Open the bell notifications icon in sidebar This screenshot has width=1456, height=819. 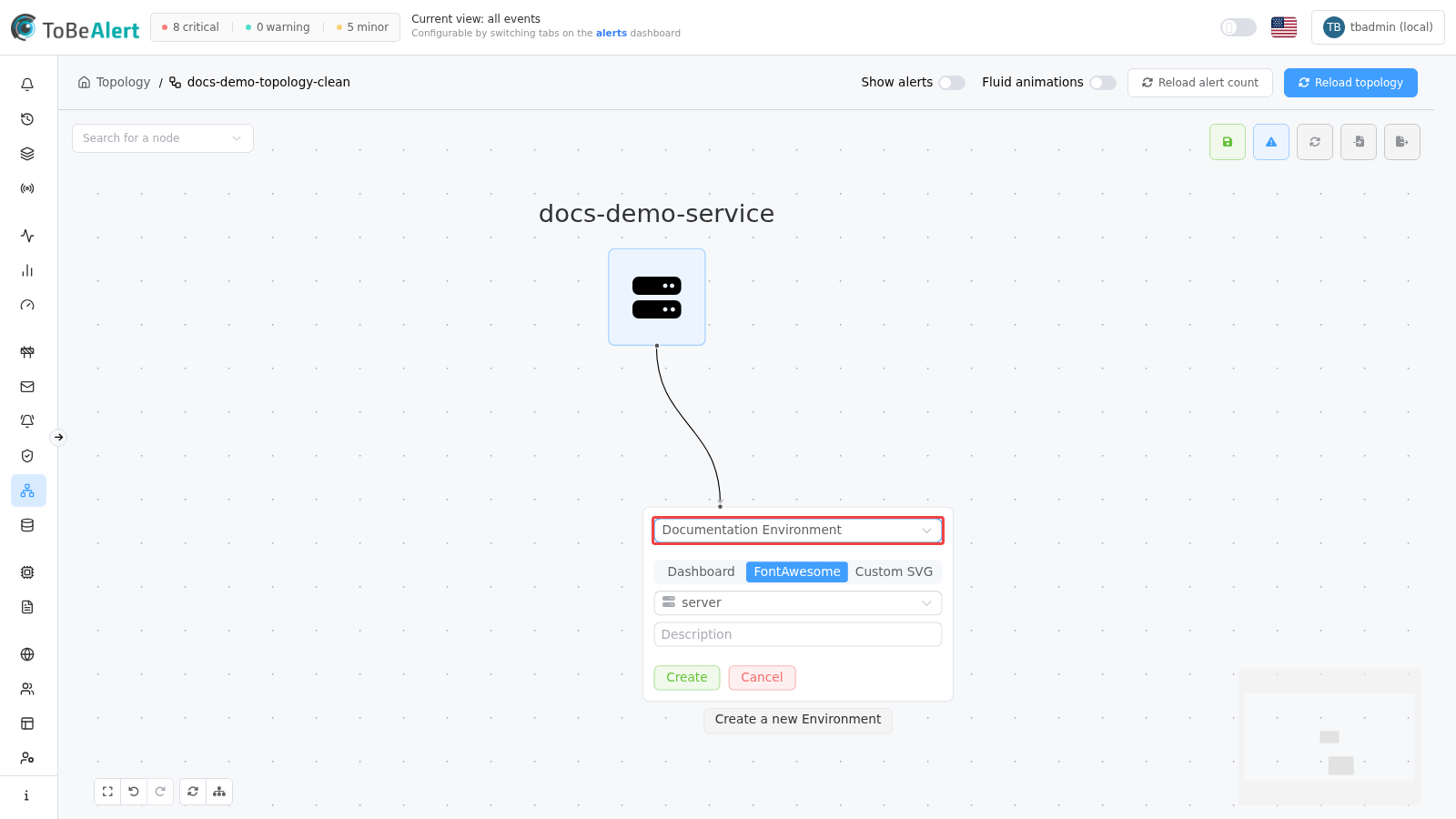[27, 85]
